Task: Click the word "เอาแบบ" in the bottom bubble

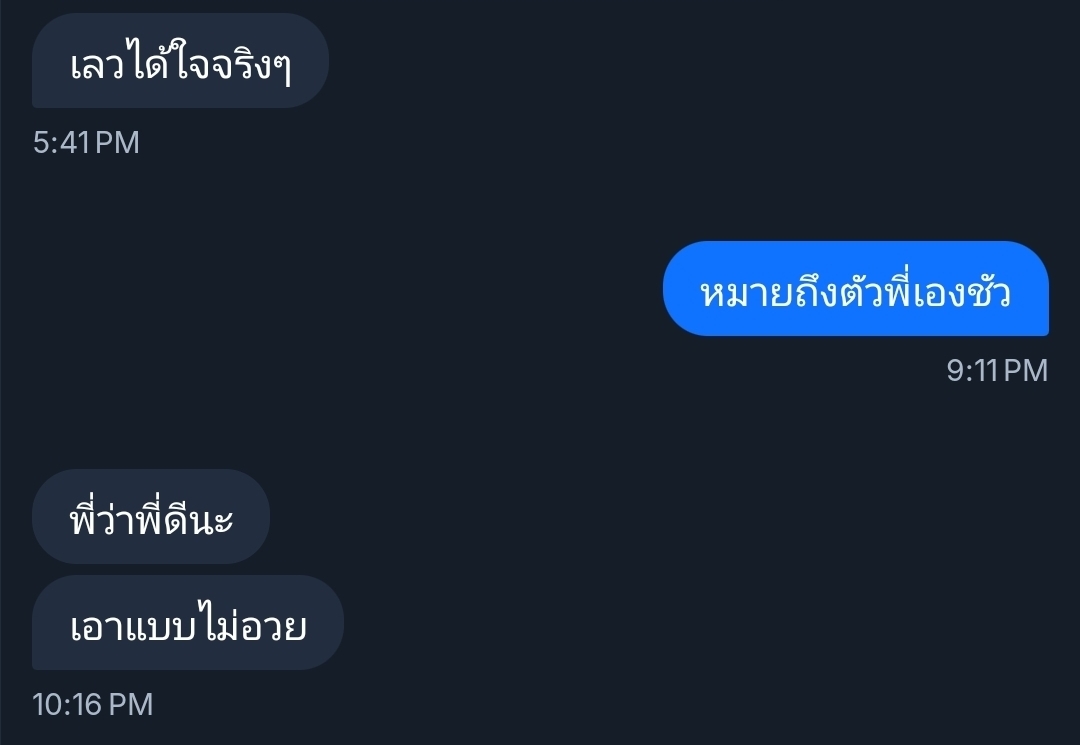Action: (134, 627)
